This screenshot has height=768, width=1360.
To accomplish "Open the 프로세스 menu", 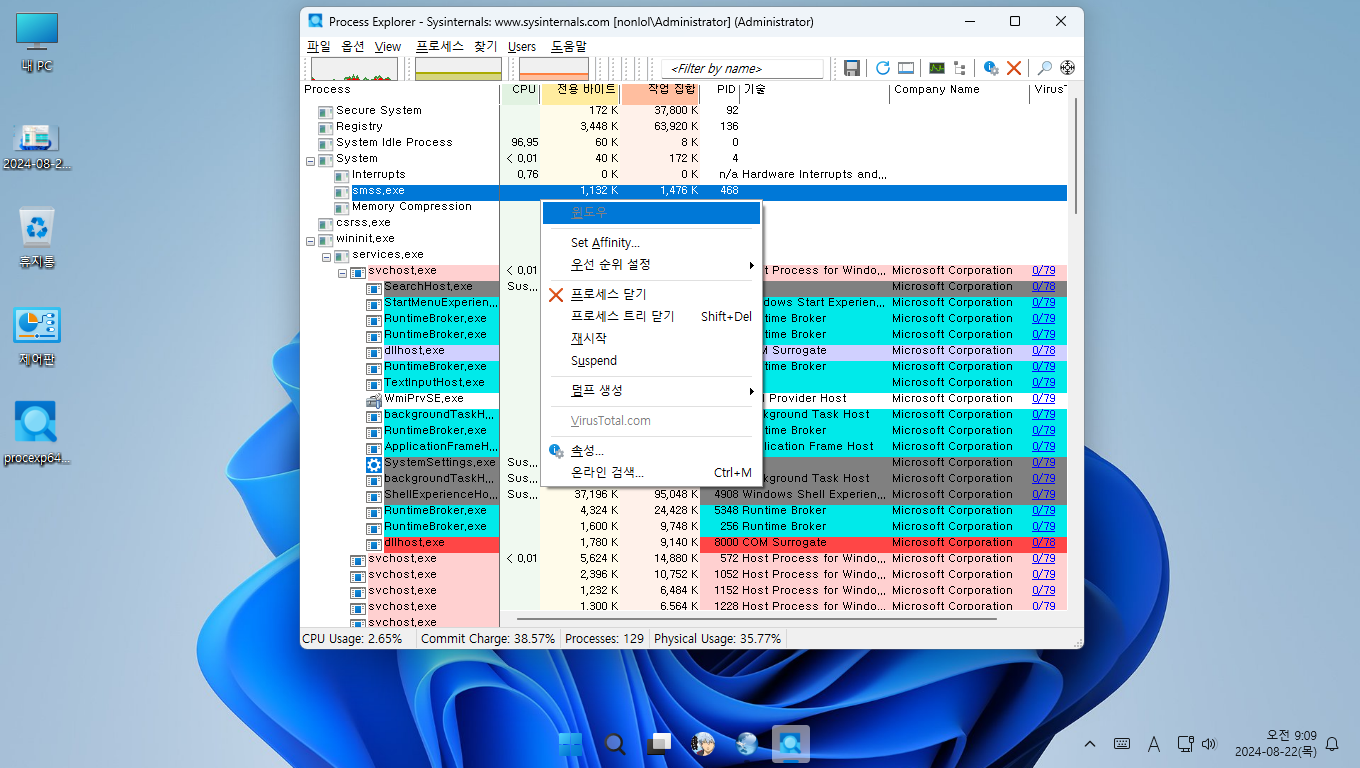I will tap(440, 46).
